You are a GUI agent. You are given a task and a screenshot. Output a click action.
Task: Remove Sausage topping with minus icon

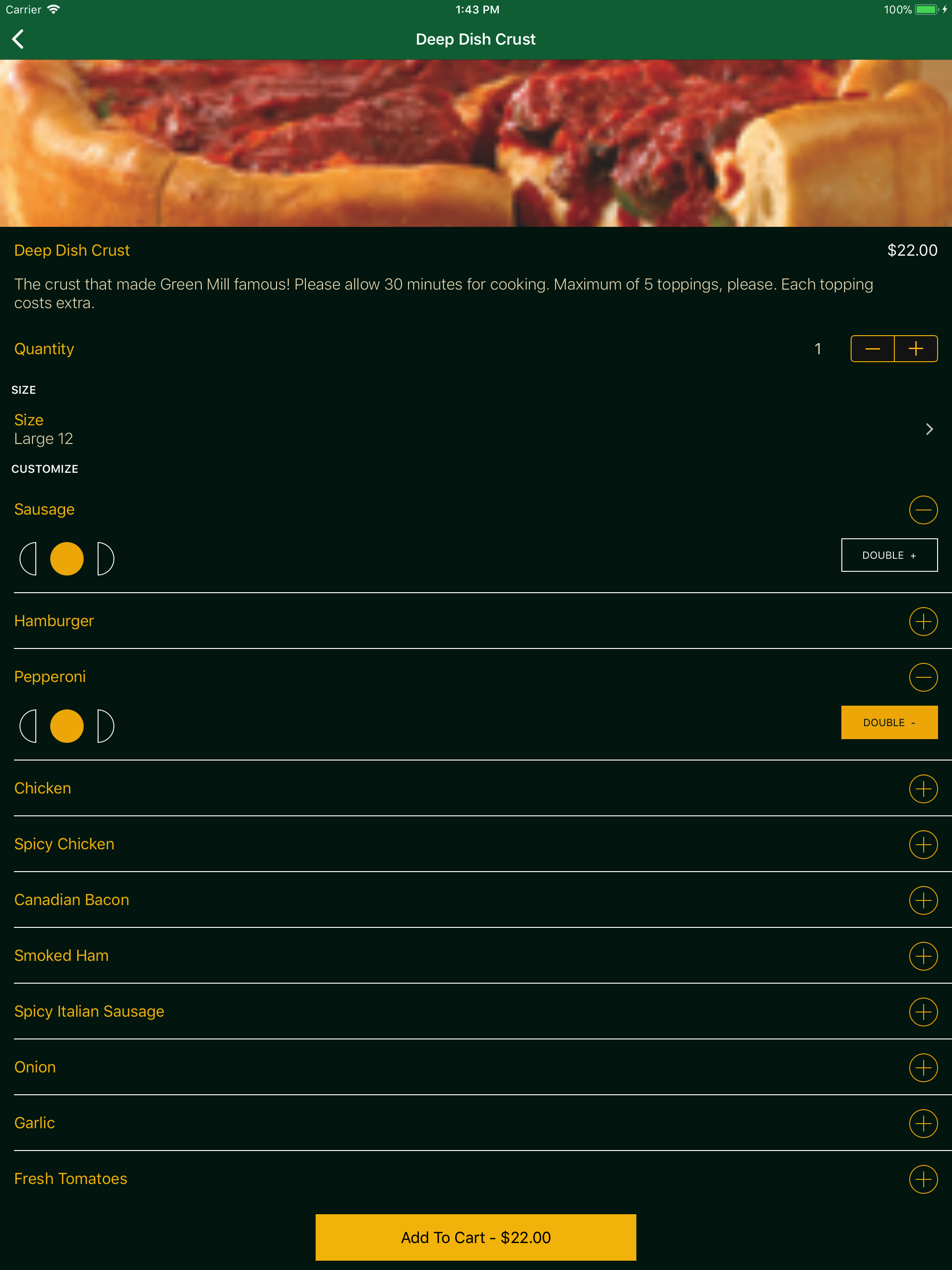coord(923,510)
